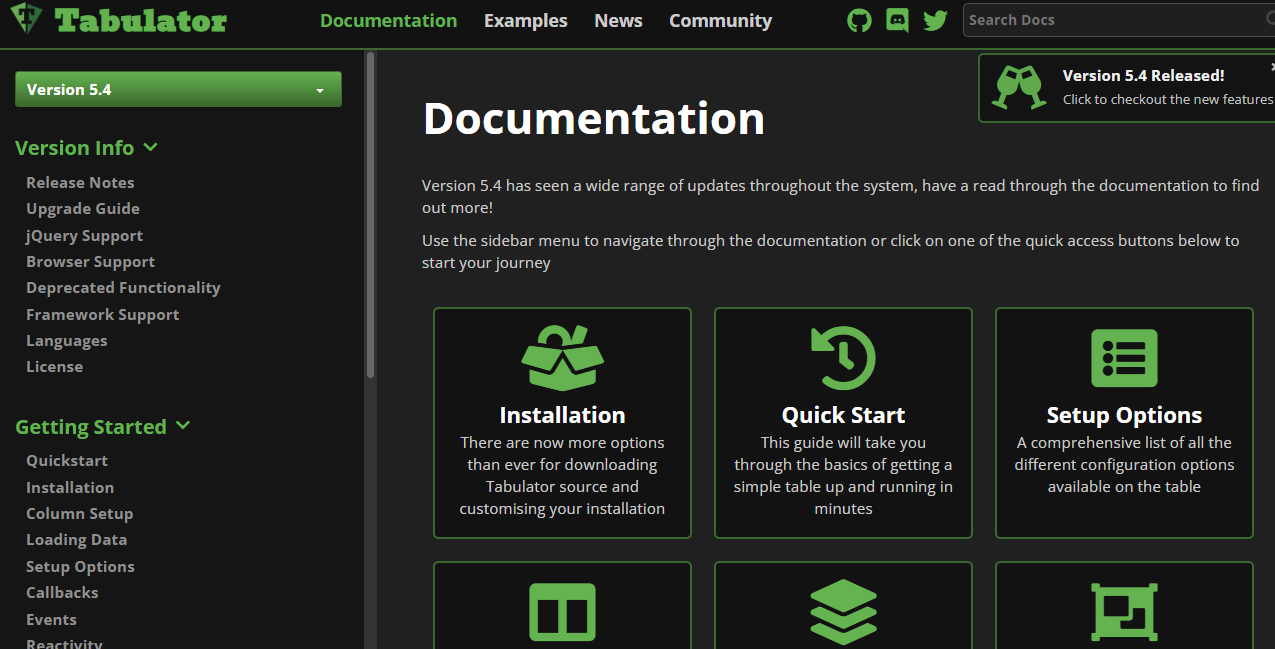Click the Installation card title
Image resolution: width=1275 pixels, height=649 pixels.
pyautogui.click(x=562, y=415)
